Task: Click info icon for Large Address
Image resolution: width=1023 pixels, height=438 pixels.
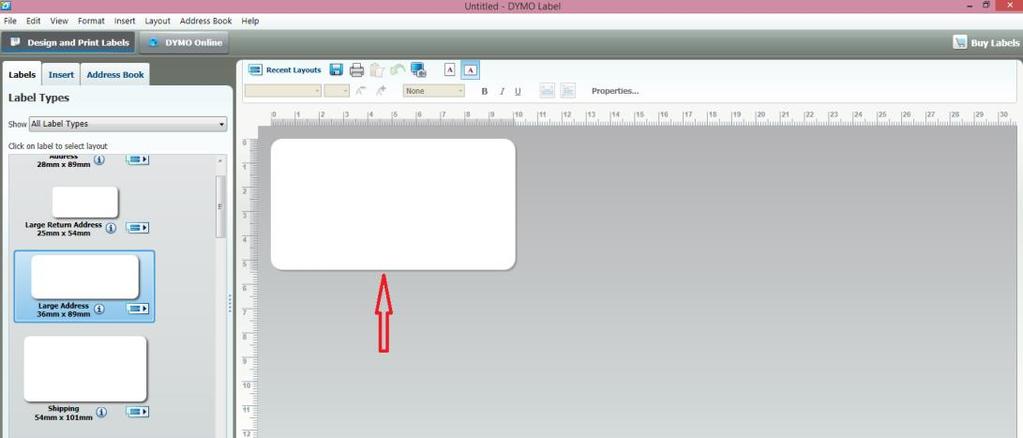Action: pos(99,309)
